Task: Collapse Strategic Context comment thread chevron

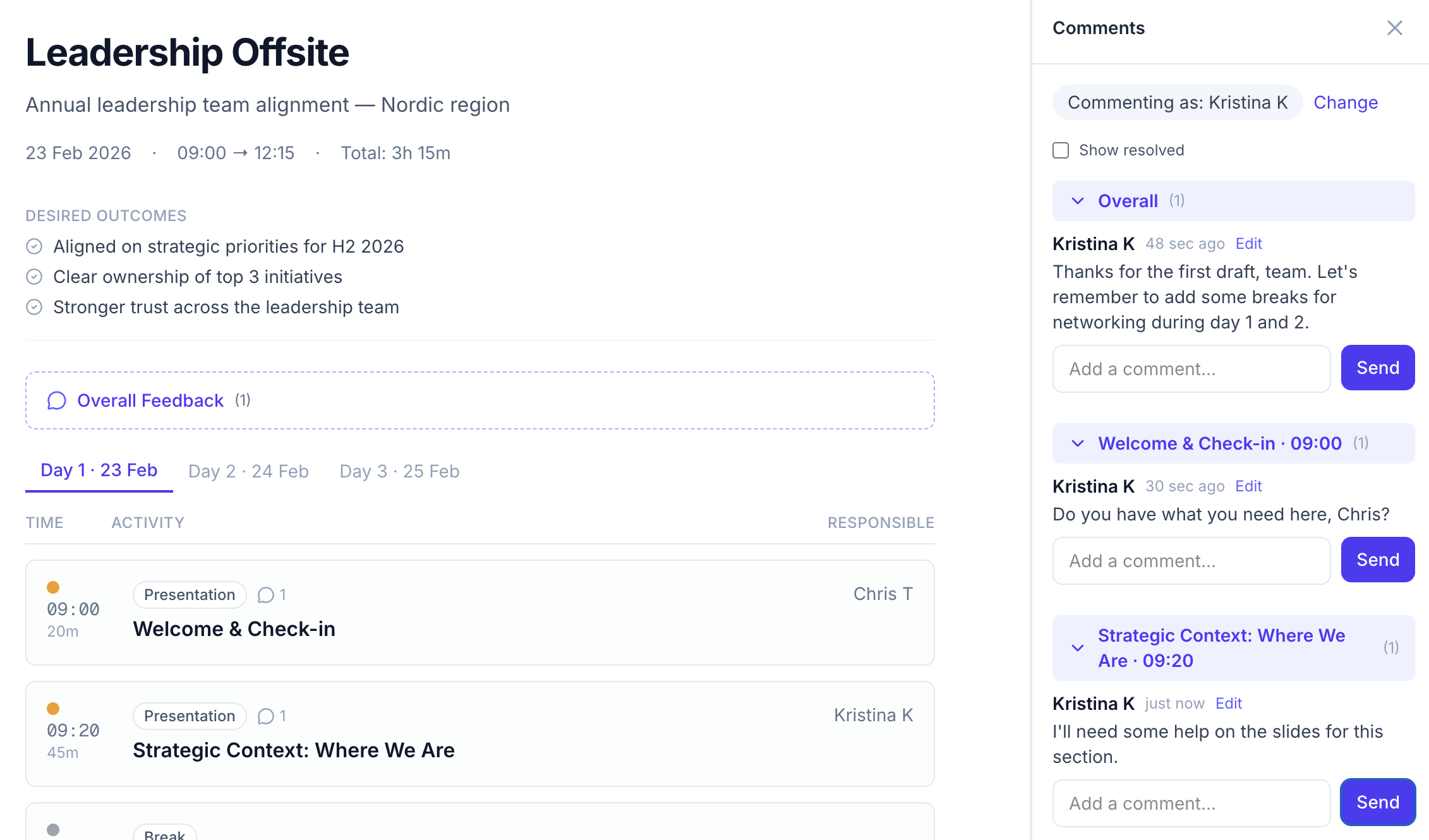Action: (x=1078, y=648)
